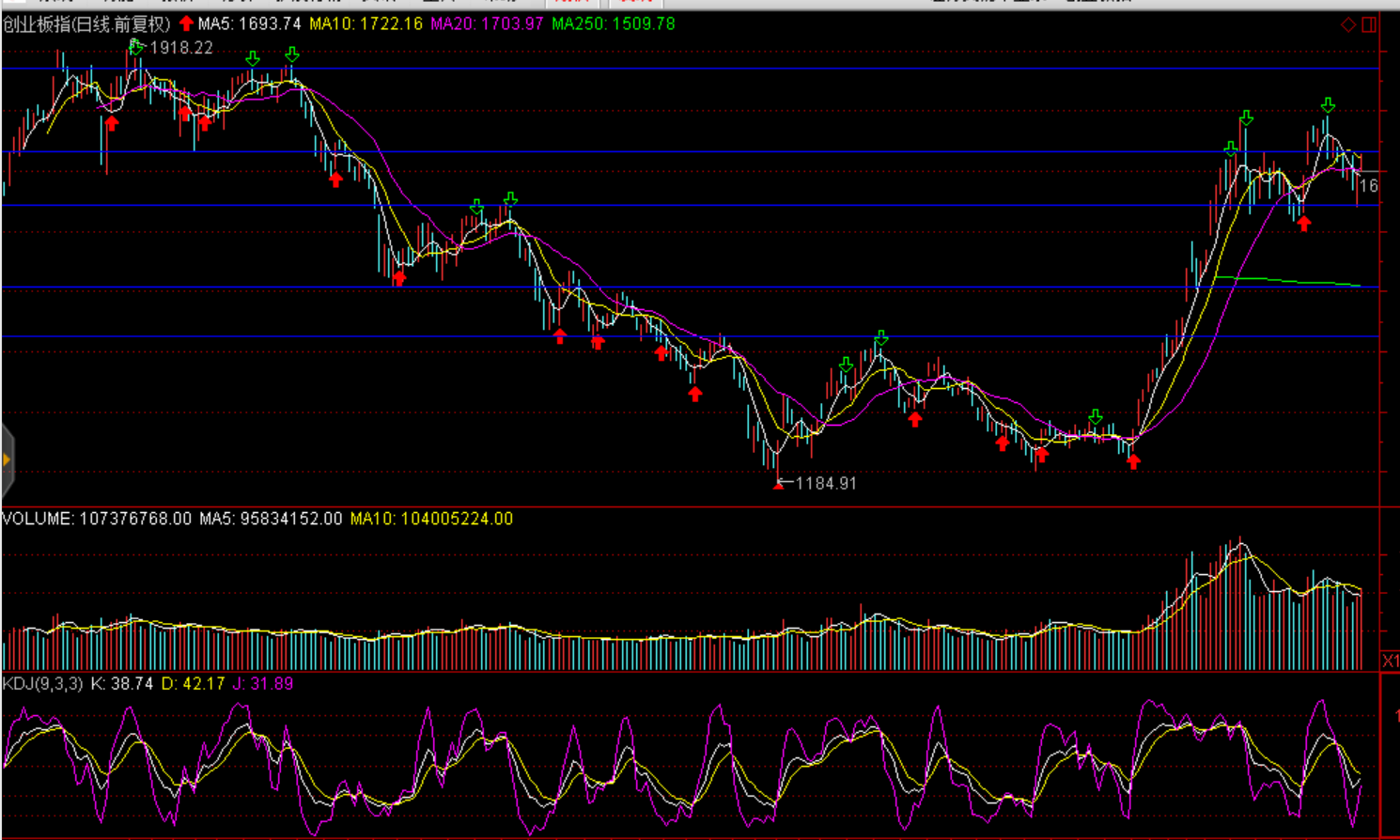Viewport: 1400px width, 840px height.
Task: Click the 1184.91 lowest price label
Action: 826,484
